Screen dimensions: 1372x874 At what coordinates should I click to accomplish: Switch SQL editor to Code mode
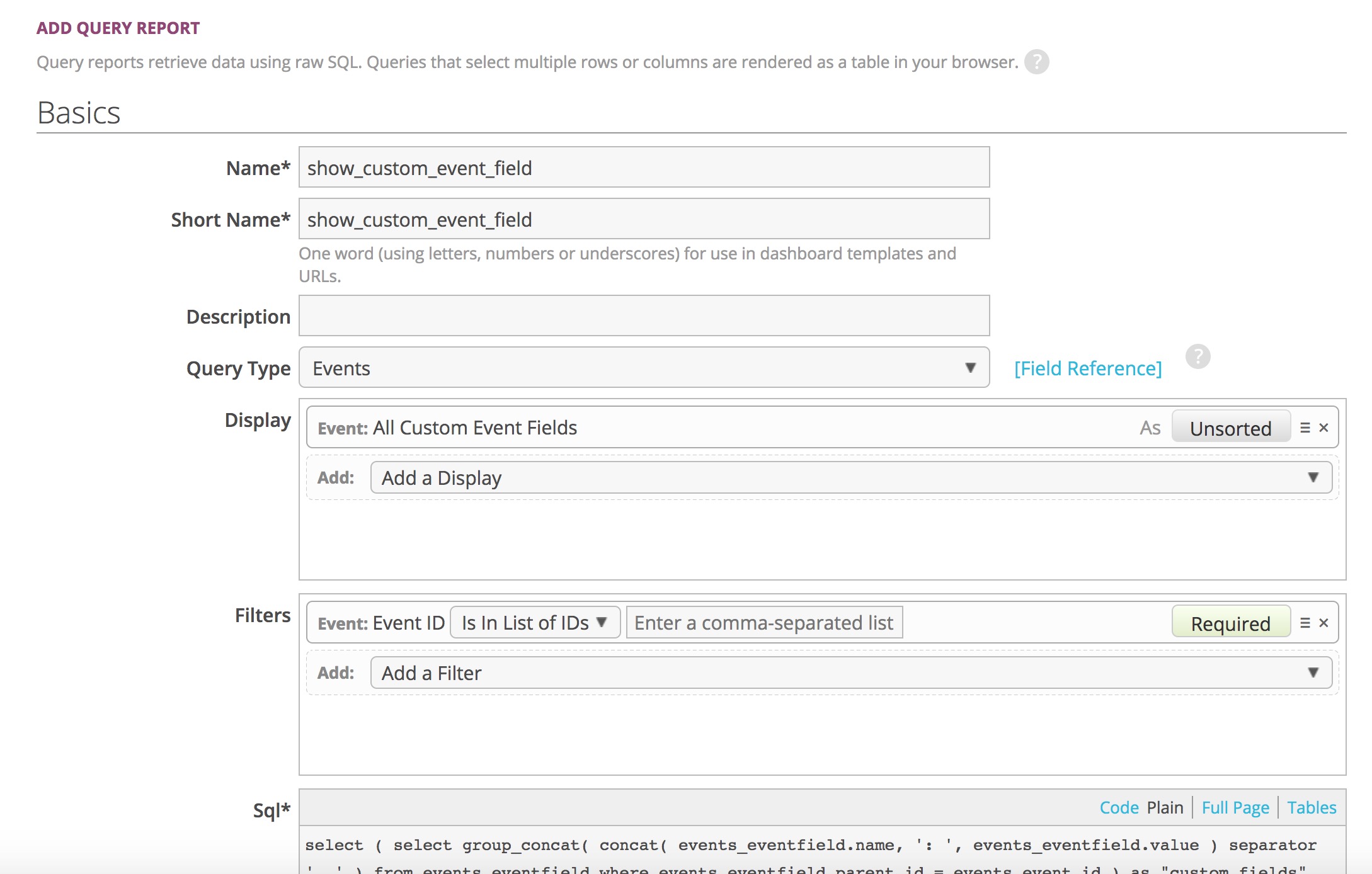point(1119,807)
